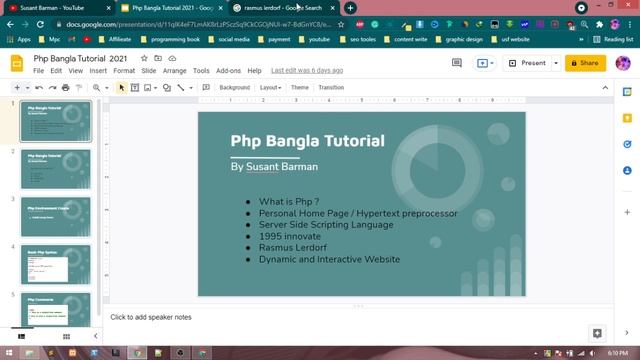Click the print icon

66,88
